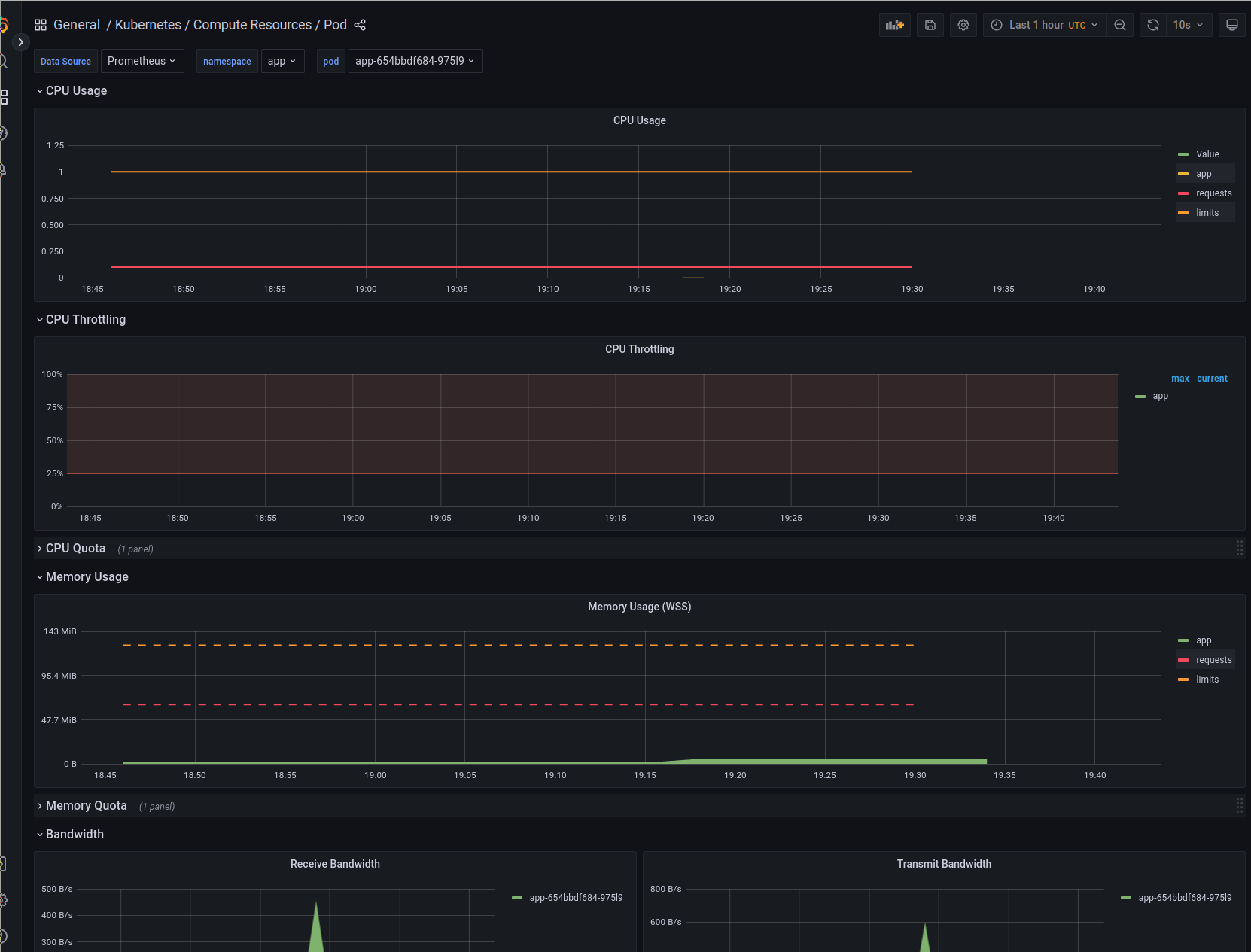Click the Kubernetes / Compute Resources / Pod title
This screenshot has width=1251, height=952.
coord(231,25)
